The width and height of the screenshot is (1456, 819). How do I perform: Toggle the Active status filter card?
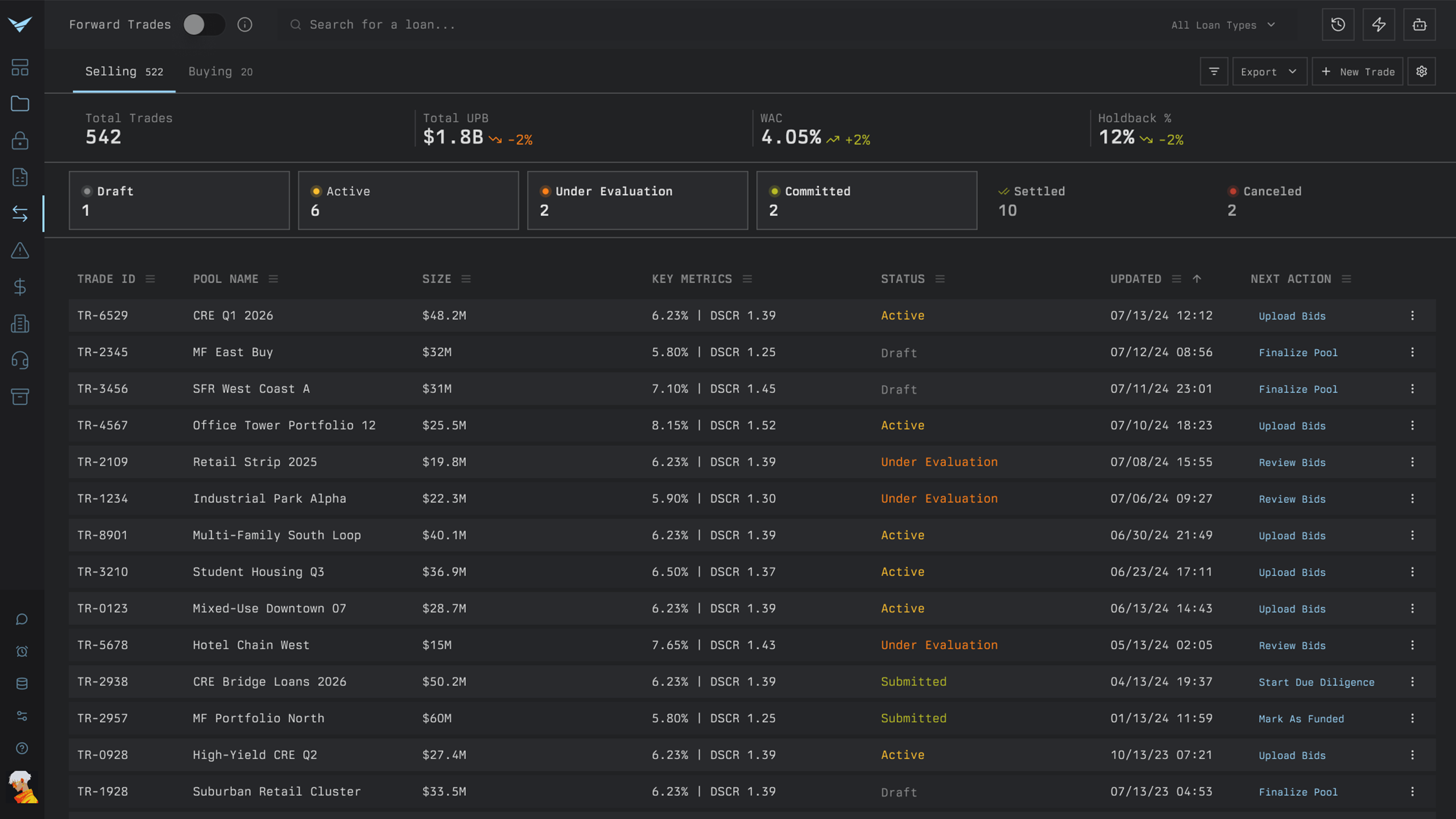coord(408,201)
